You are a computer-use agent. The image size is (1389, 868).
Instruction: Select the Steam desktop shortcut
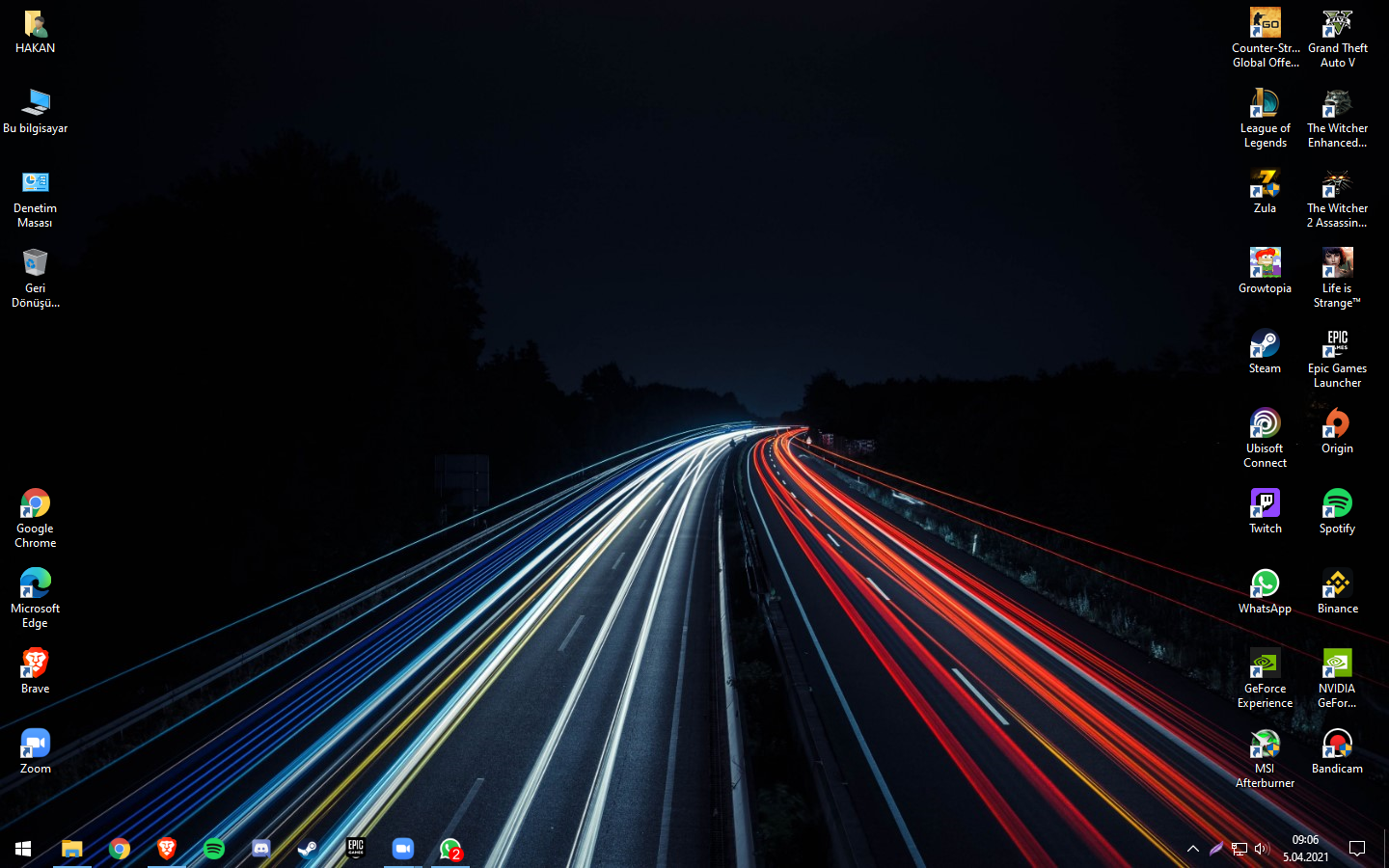coord(1266,352)
